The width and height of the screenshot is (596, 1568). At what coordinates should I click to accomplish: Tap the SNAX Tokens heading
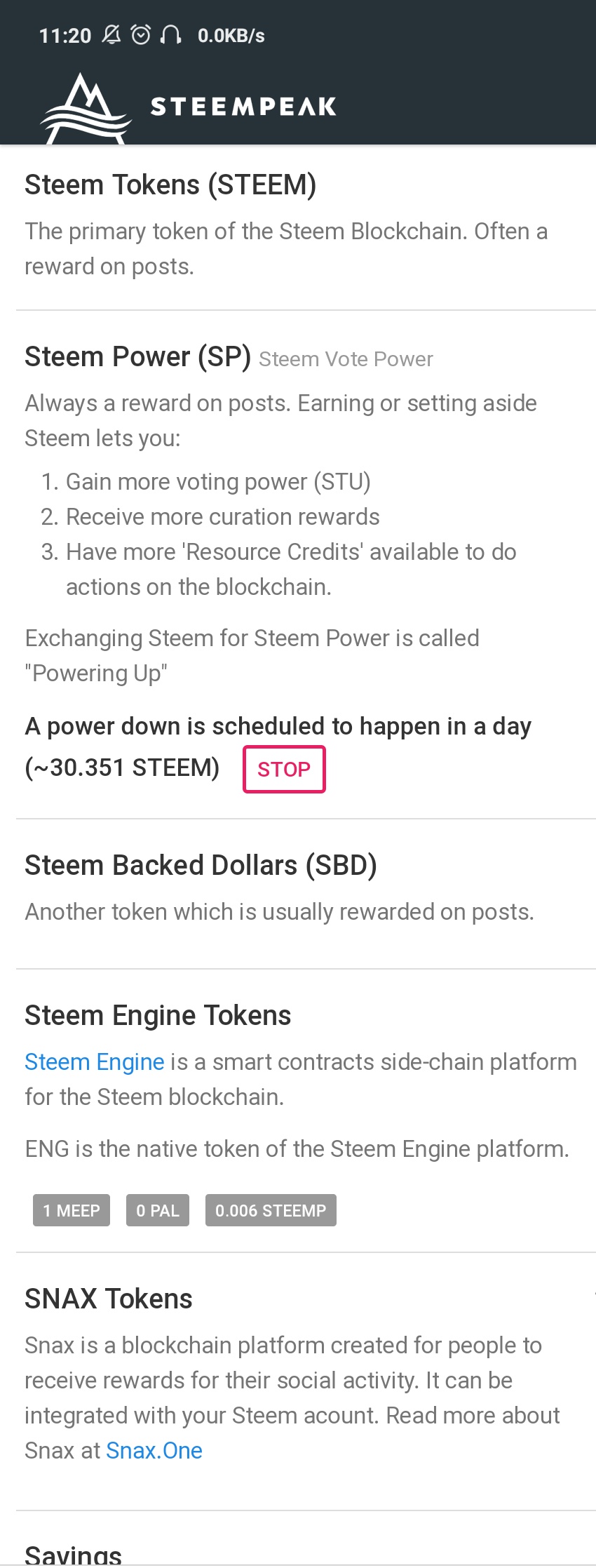(x=109, y=1299)
